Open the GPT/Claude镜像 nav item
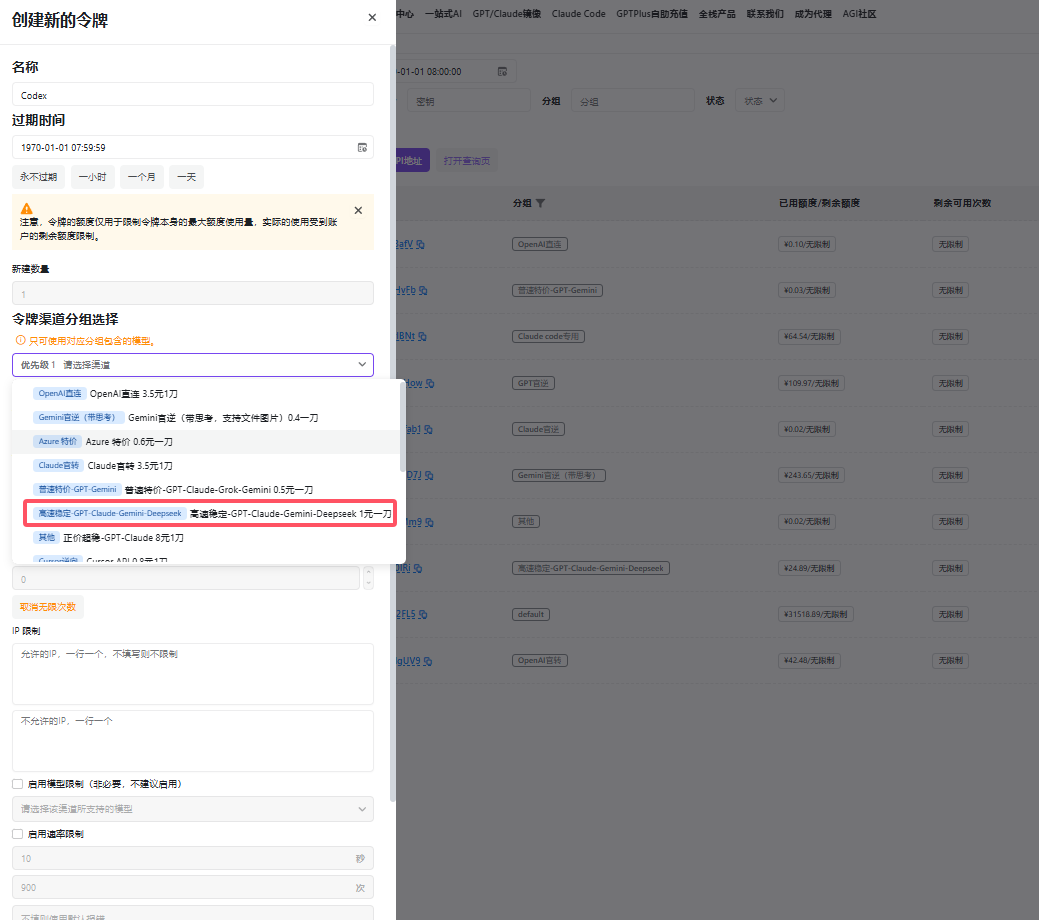Viewport: 1039px width, 920px height. click(506, 14)
